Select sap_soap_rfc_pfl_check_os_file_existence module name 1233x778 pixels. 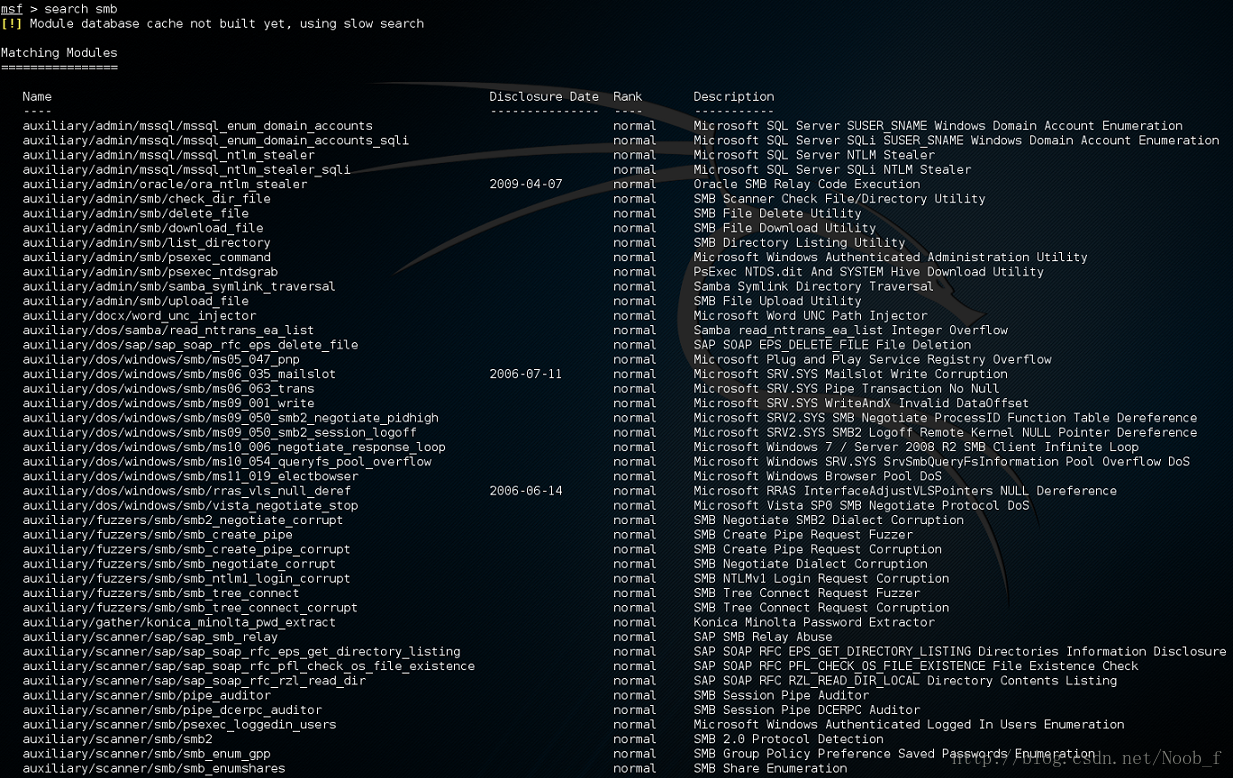click(x=249, y=666)
